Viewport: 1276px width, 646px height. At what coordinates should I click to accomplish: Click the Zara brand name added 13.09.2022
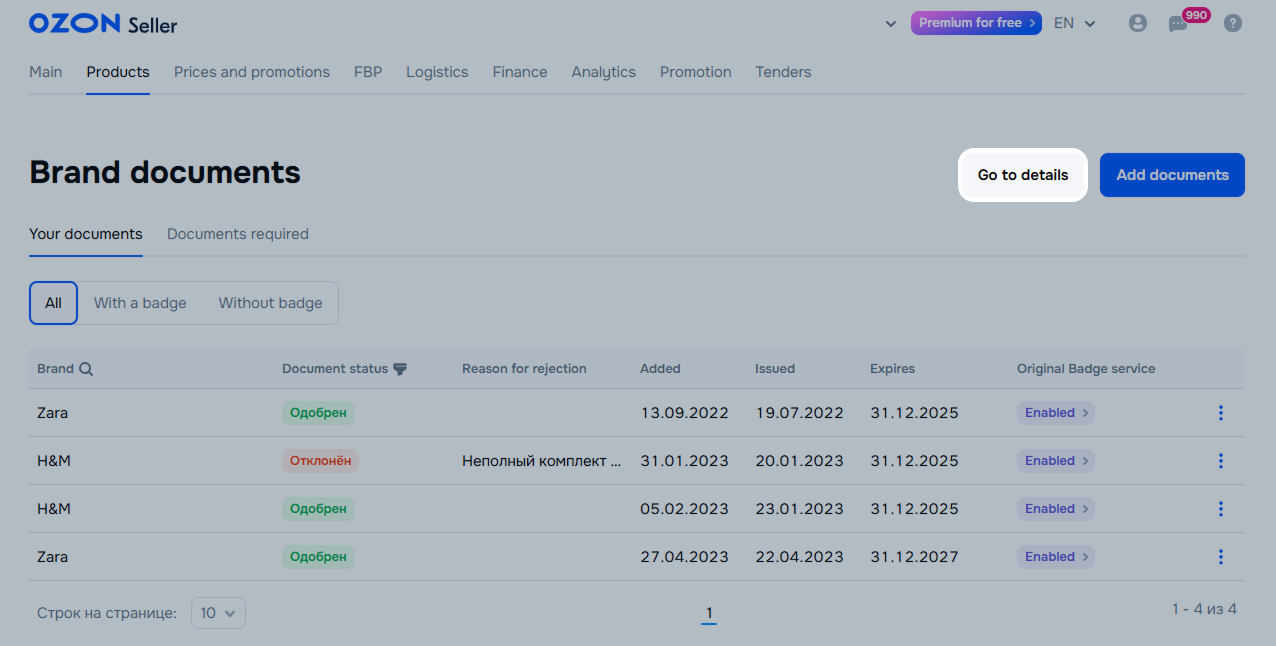[x=53, y=413]
